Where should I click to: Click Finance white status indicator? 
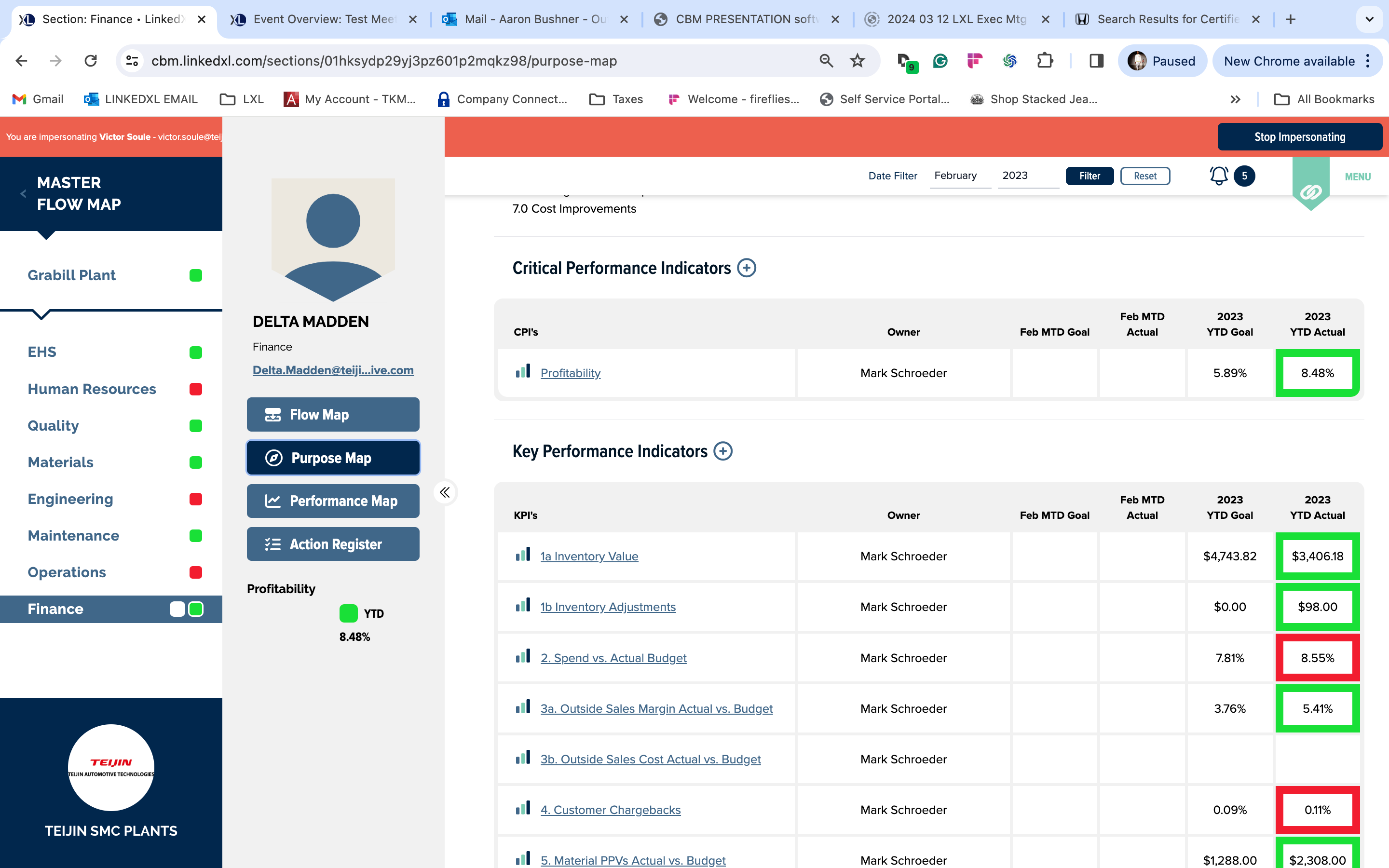pos(177,609)
